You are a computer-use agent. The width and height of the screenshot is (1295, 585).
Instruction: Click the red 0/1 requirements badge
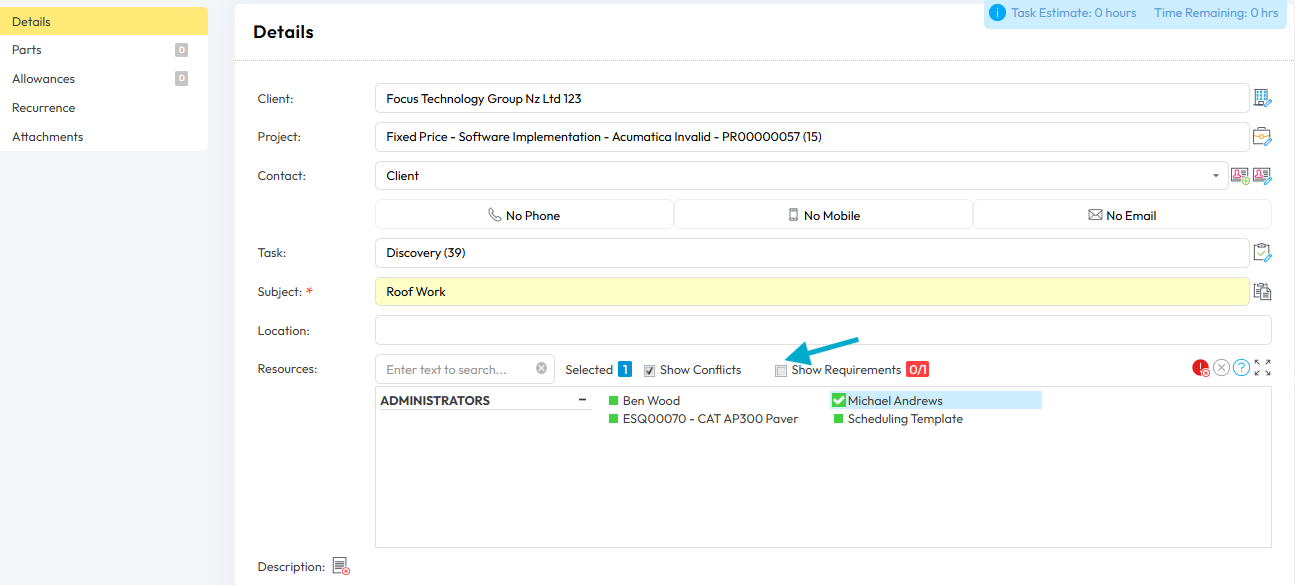pos(918,370)
